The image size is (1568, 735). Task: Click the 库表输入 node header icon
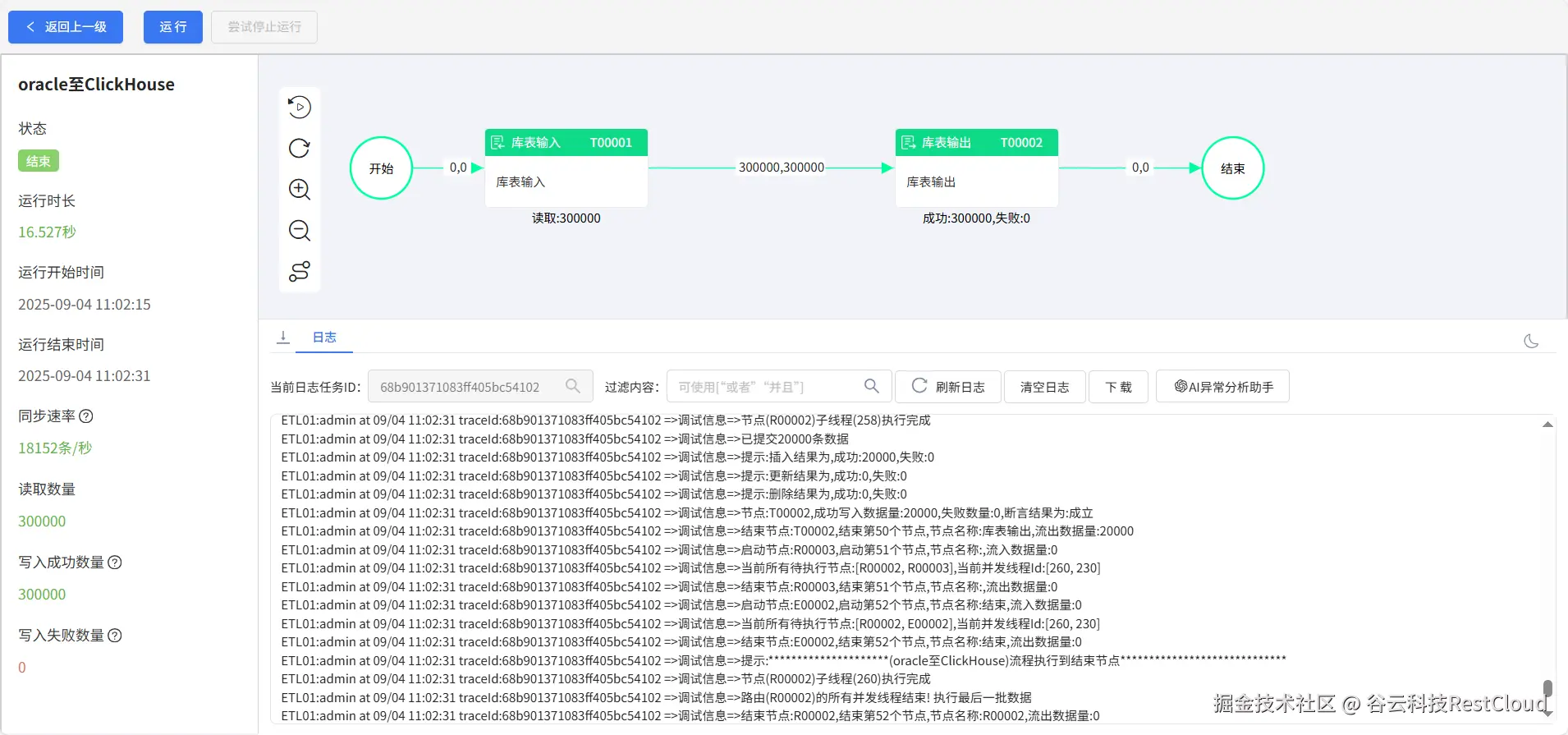pos(497,143)
